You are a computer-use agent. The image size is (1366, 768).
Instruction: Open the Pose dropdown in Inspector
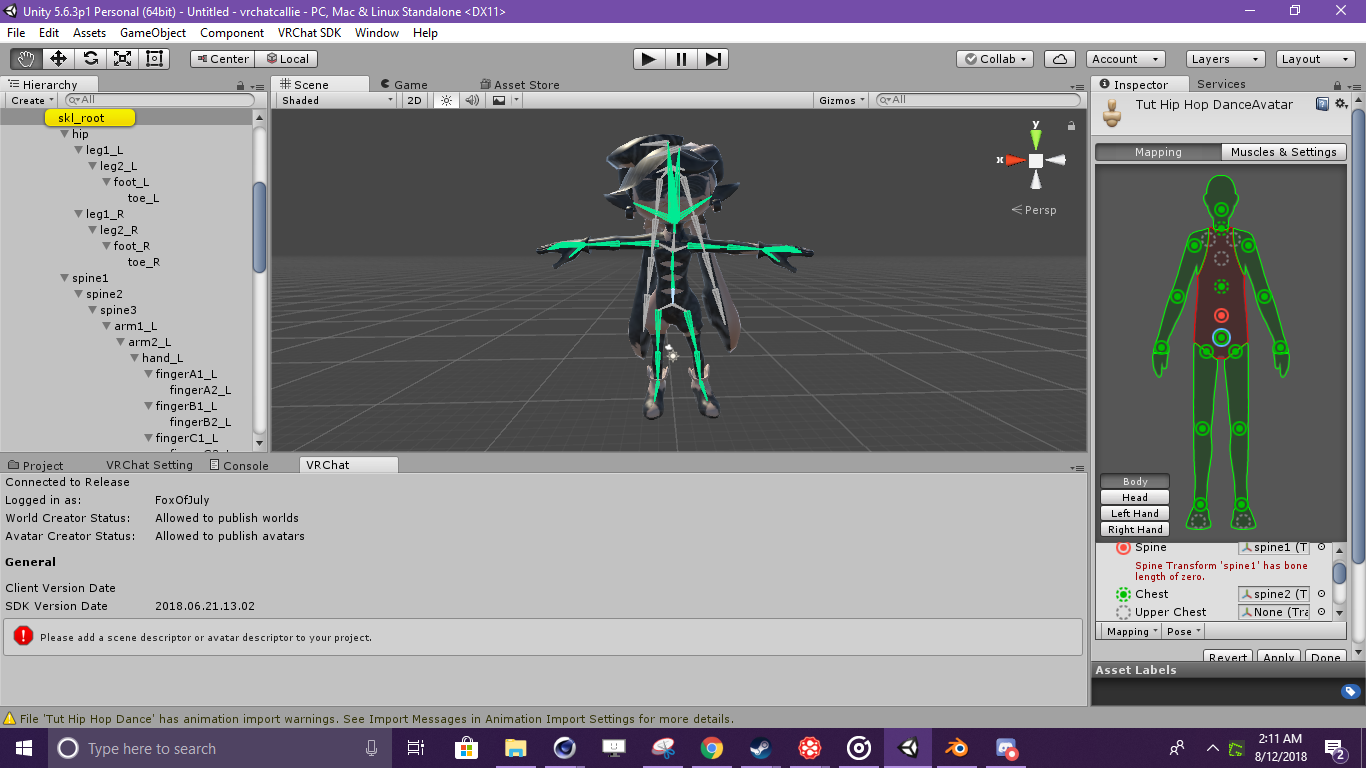[x=1184, y=631]
